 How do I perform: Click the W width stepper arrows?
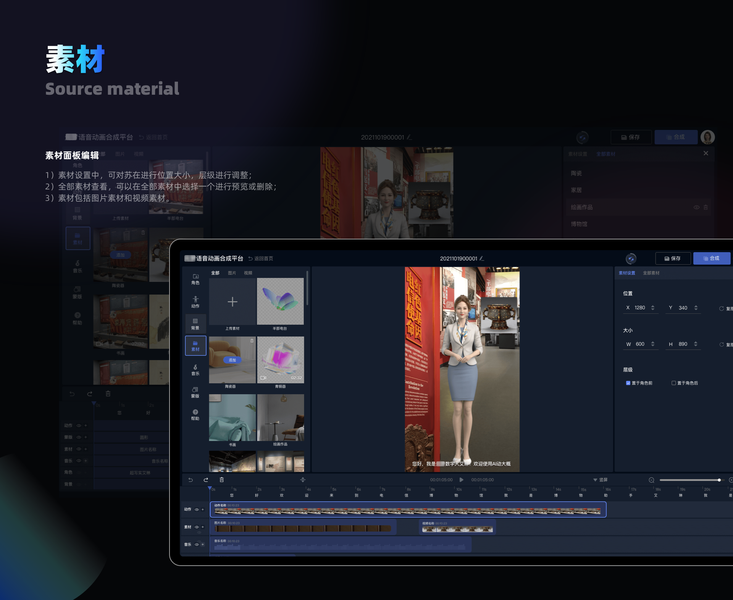tap(653, 344)
